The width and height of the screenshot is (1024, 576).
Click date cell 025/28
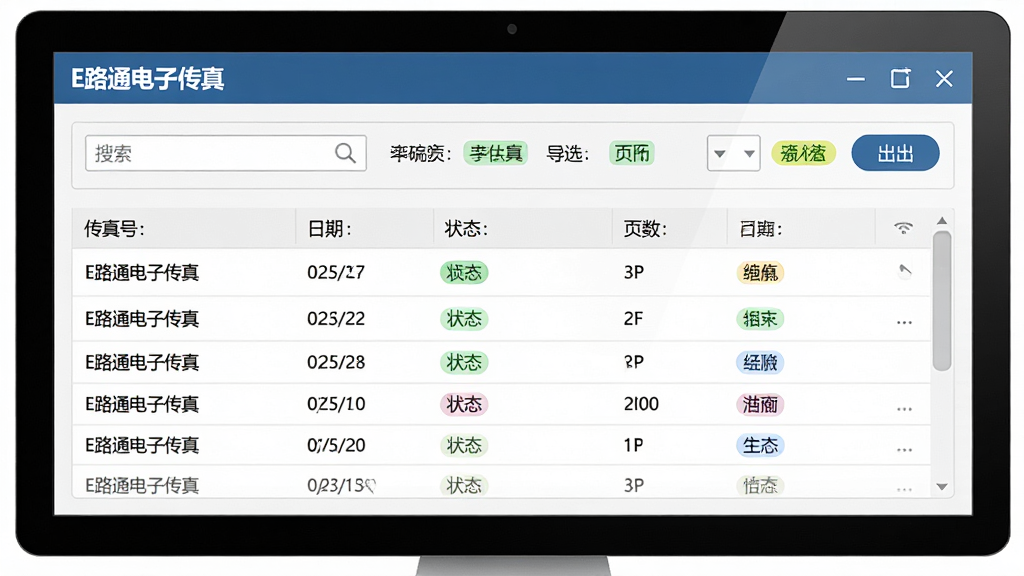336,362
